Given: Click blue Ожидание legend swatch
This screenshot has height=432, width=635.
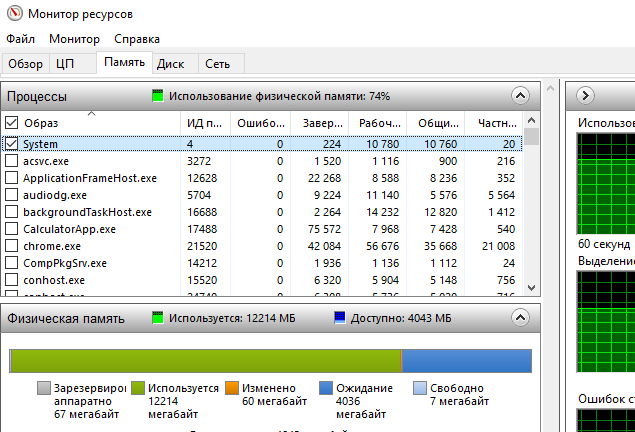Looking at the screenshot, I should (x=326, y=387).
